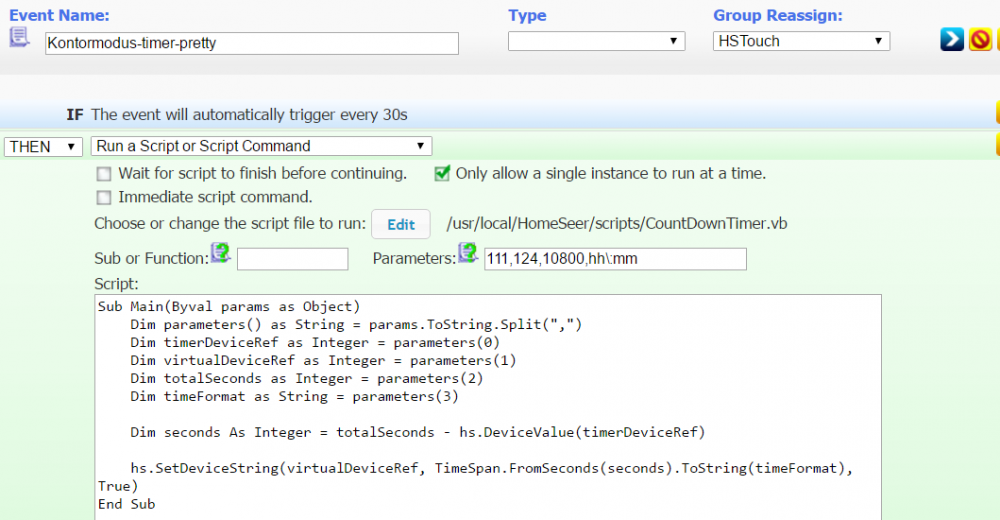Click the red prohibited disable event icon

980,40
